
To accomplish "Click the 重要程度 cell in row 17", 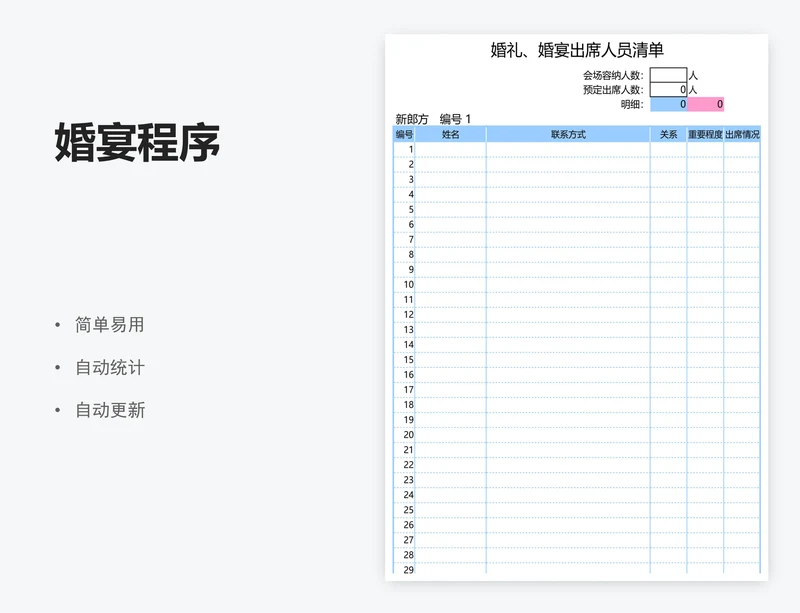I will tap(705, 389).
